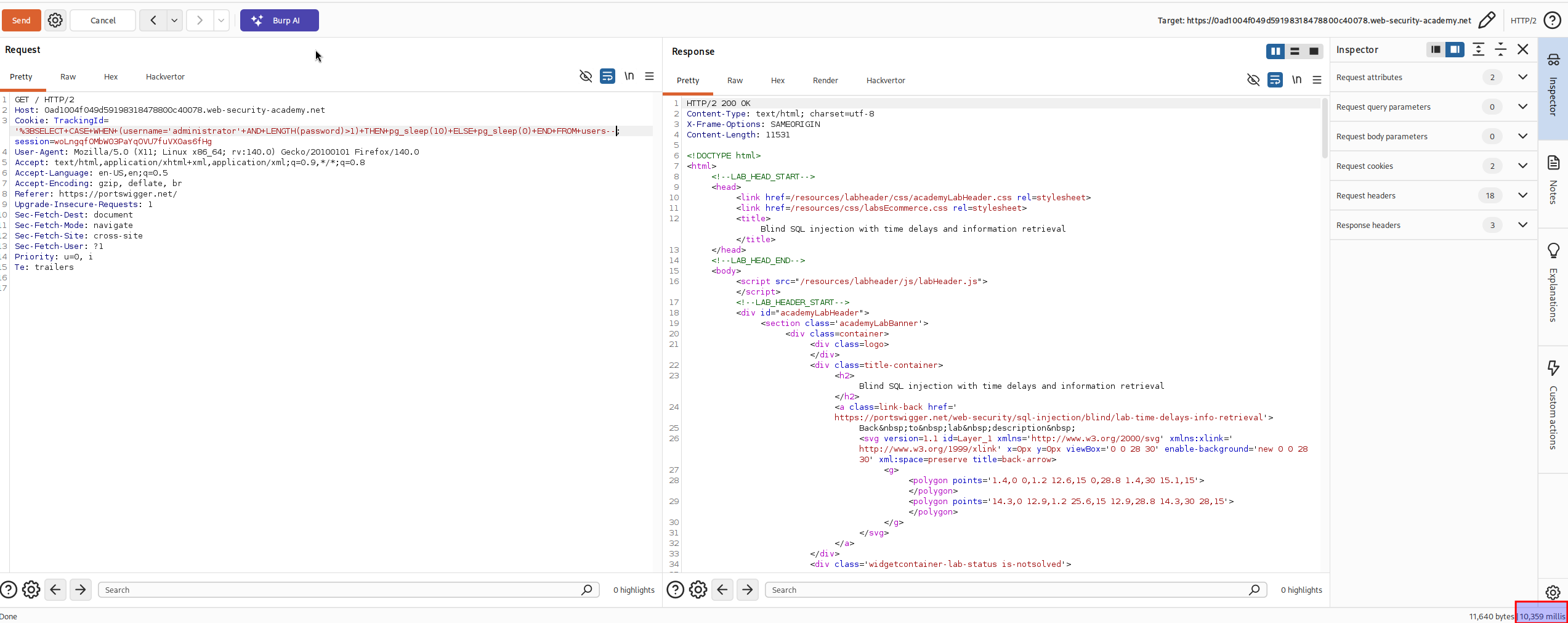Image resolution: width=1568 pixels, height=623 pixels.
Task: Toggle line wrap in Response panel
Action: 1275,79
